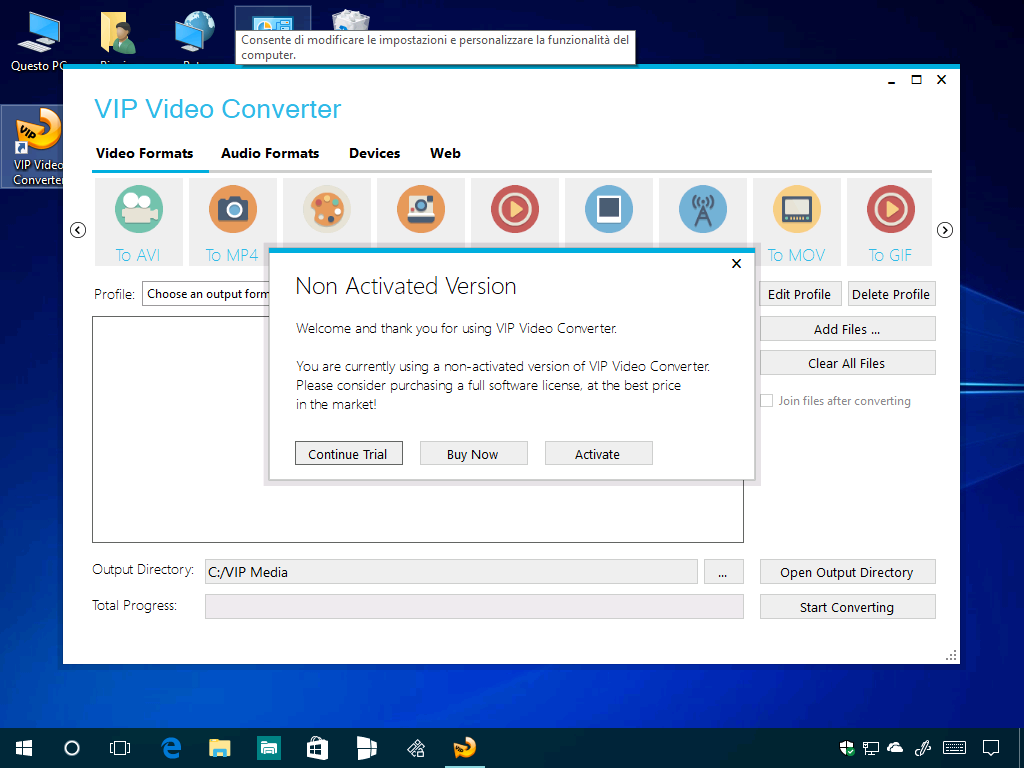Click the Output Directory path field
Screen dimensions: 1024x768
451,571
